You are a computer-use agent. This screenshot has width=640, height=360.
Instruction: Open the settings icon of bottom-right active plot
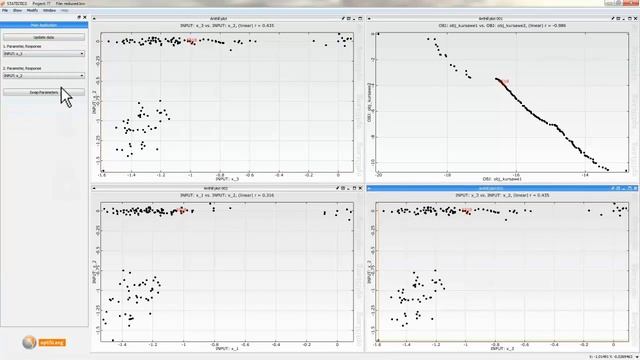point(618,189)
